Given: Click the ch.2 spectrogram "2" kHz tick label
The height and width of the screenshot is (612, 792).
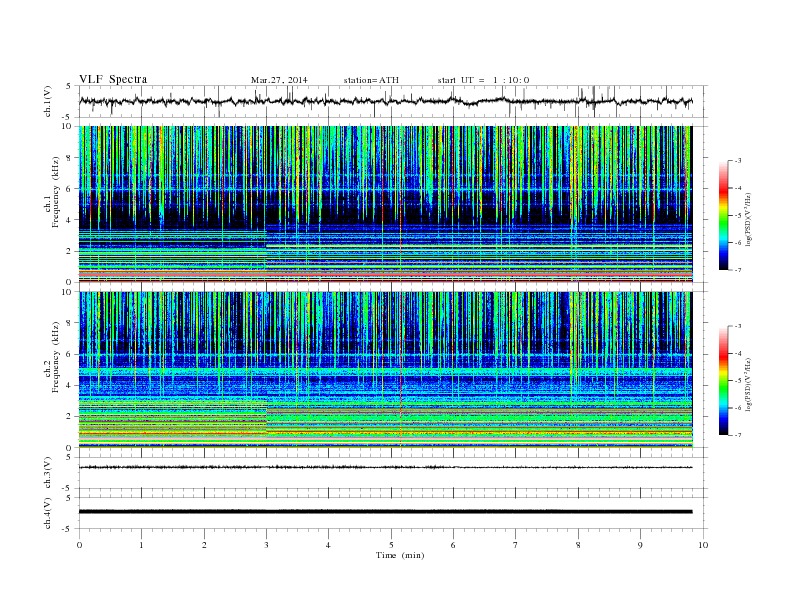Looking at the screenshot, I should click(x=69, y=417).
